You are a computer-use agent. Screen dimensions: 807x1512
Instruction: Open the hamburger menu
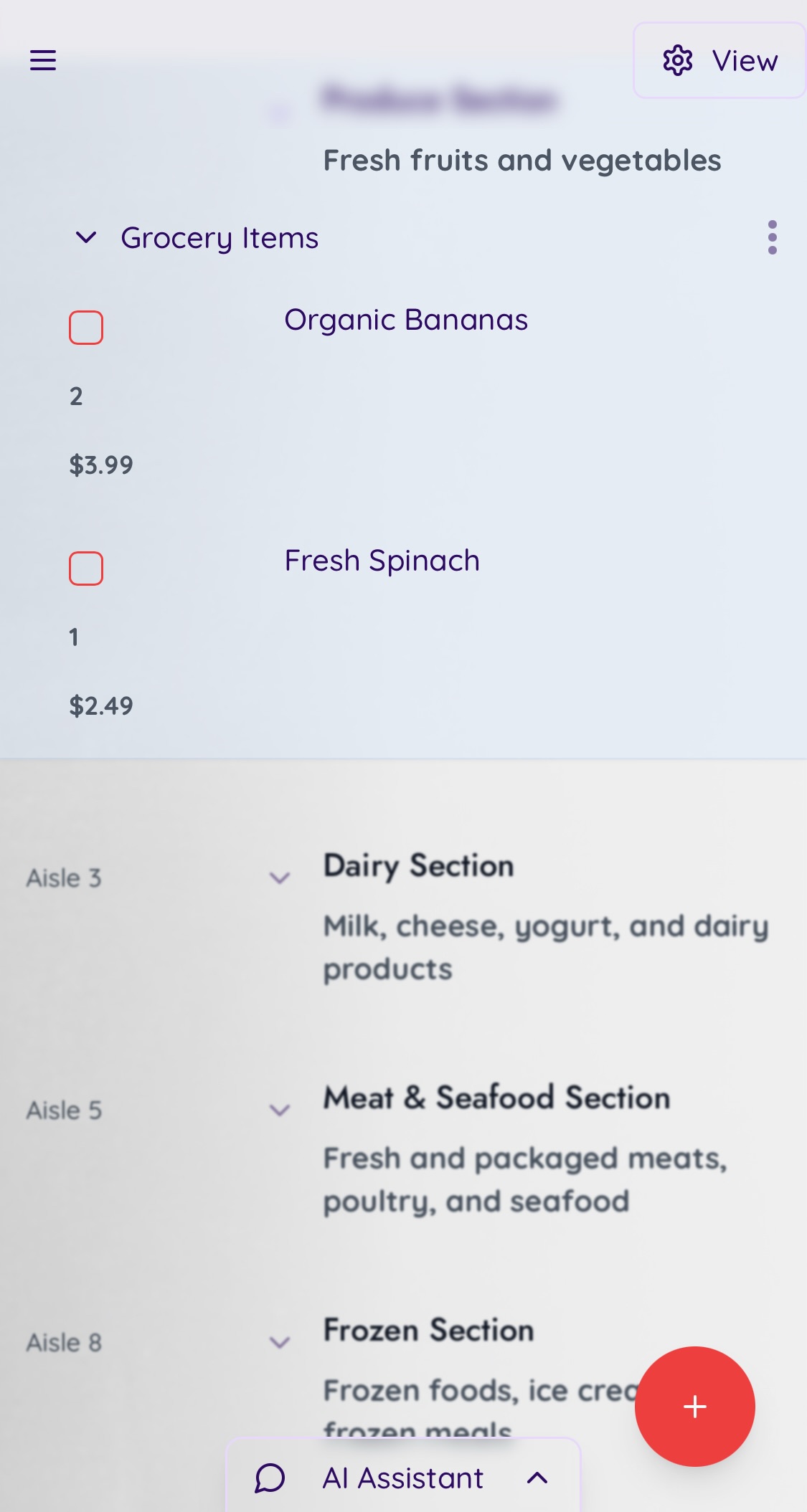click(x=43, y=60)
